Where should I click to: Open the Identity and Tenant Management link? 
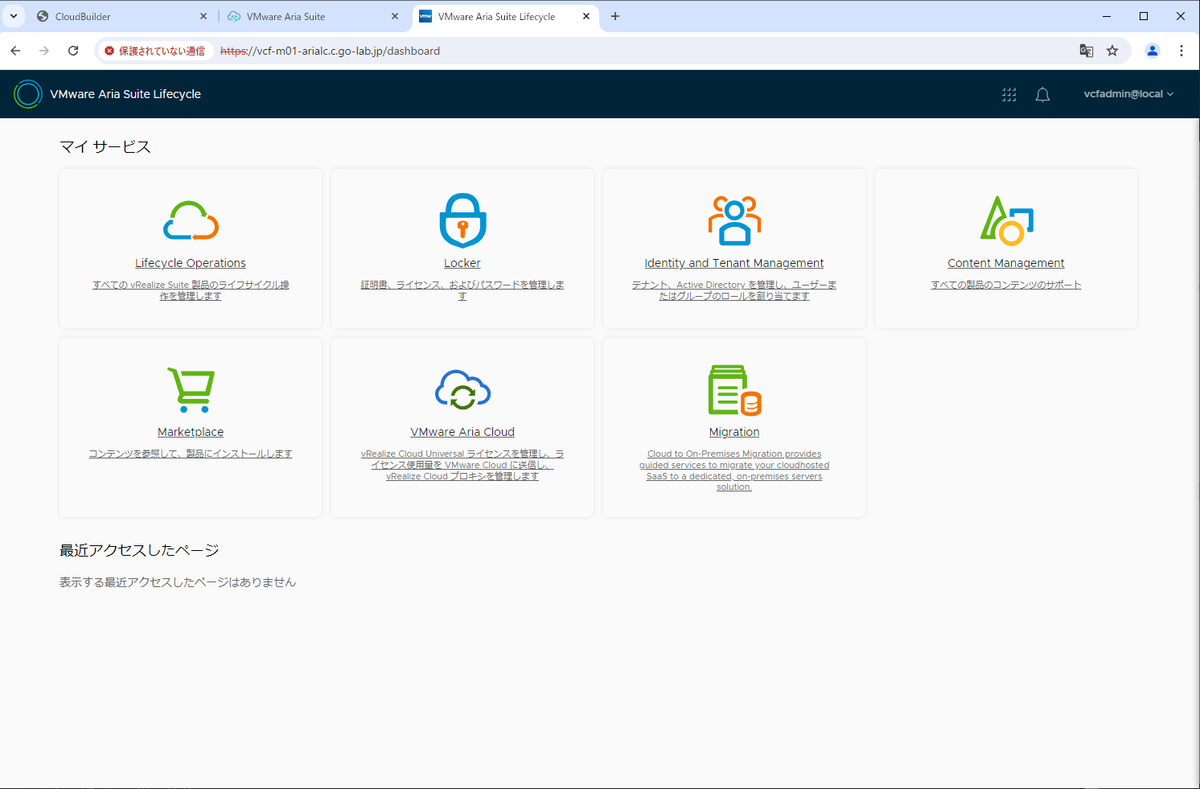click(734, 263)
